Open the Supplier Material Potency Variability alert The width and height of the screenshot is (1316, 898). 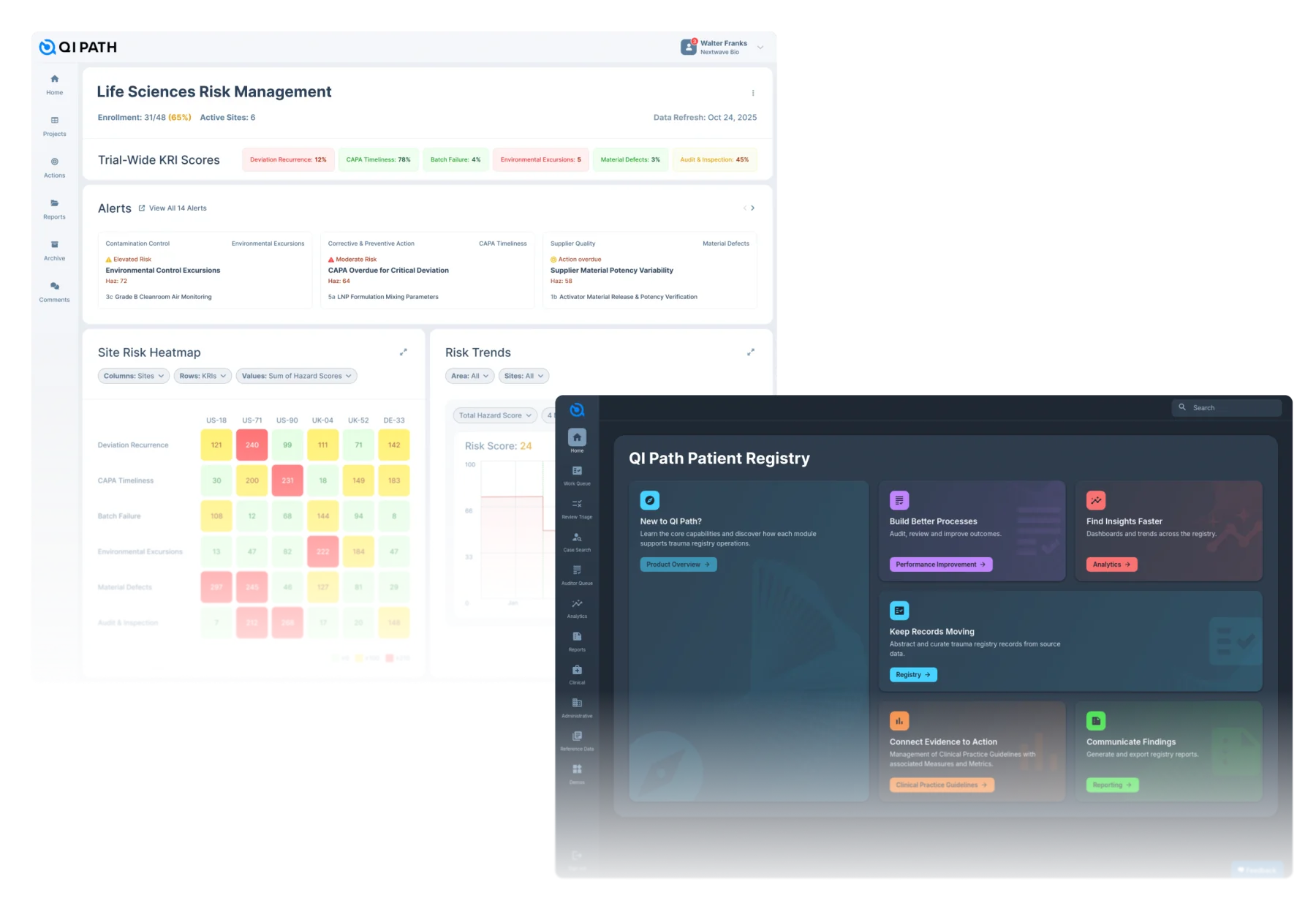[650, 271]
